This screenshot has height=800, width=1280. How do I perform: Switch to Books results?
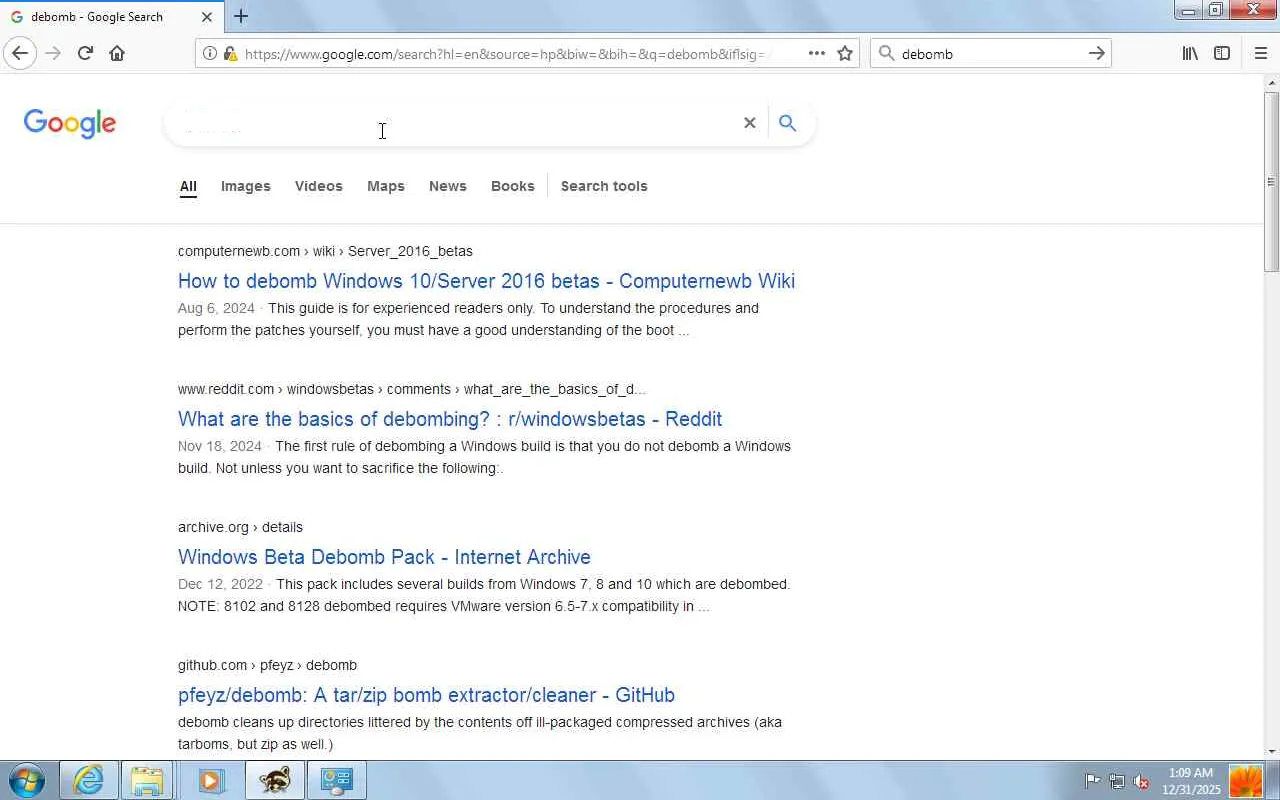pos(513,186)
